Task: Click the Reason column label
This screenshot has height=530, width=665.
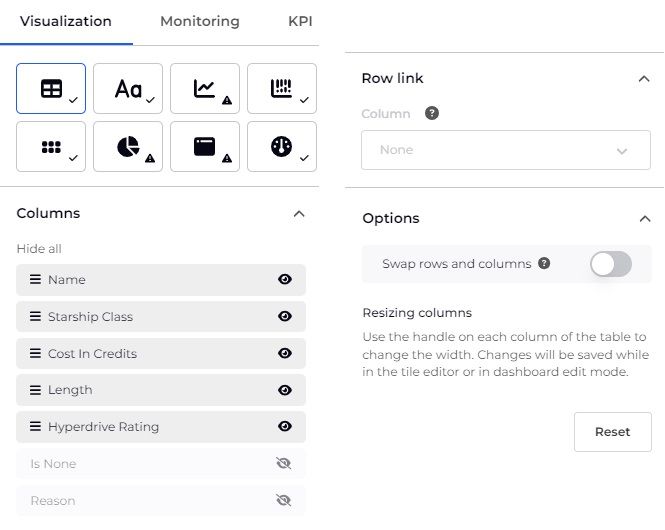Action: 53,501
